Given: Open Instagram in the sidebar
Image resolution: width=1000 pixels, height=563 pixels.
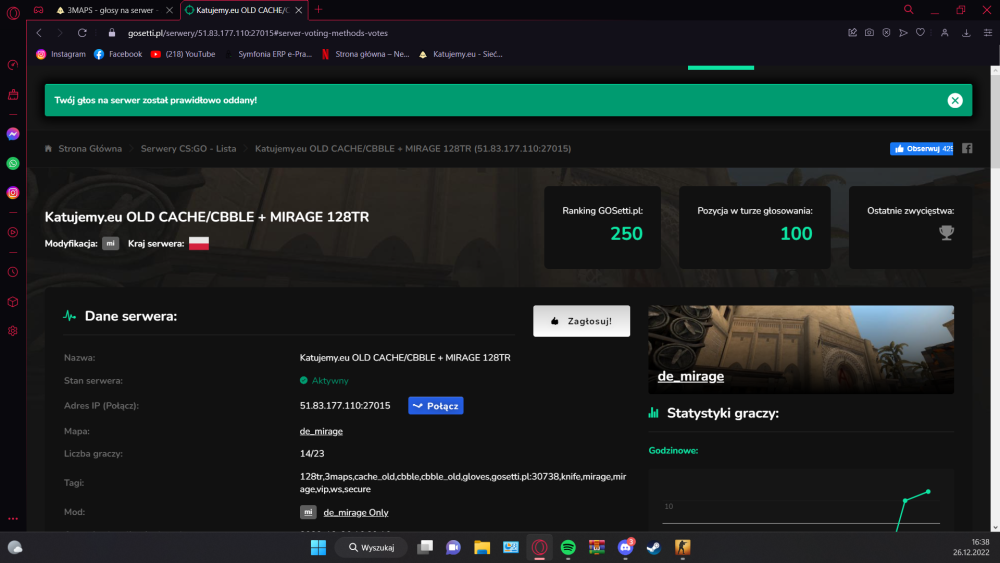Looking at the screenshot, I should click(13, 193).
